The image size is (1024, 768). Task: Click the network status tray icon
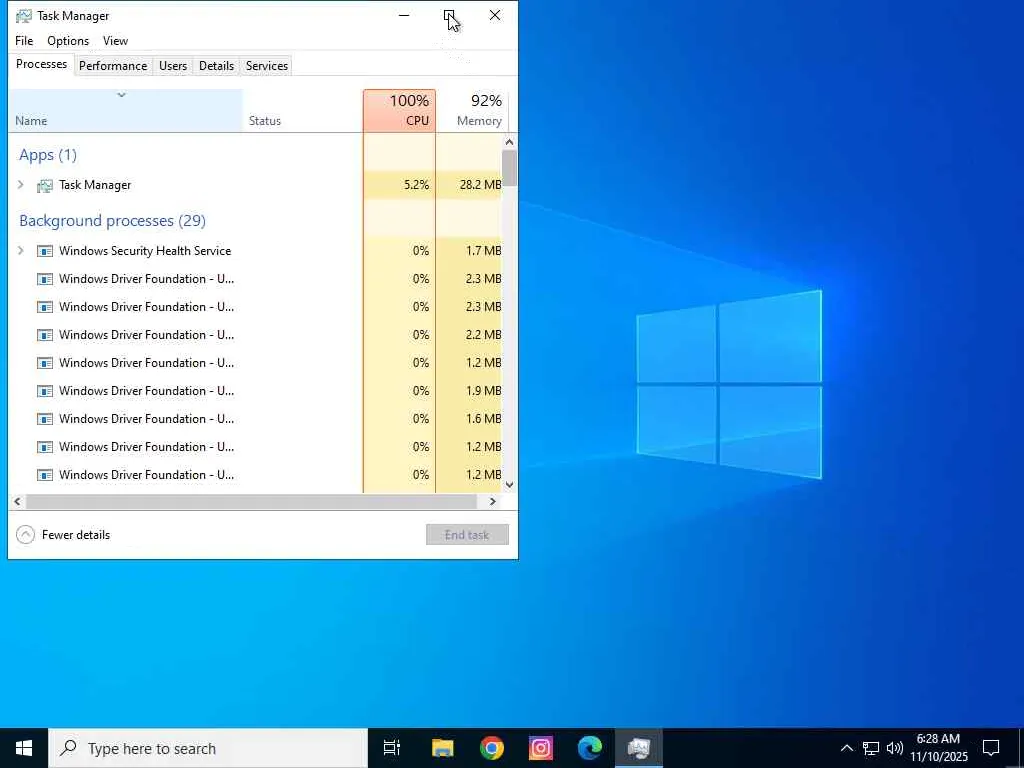[871, 748]
